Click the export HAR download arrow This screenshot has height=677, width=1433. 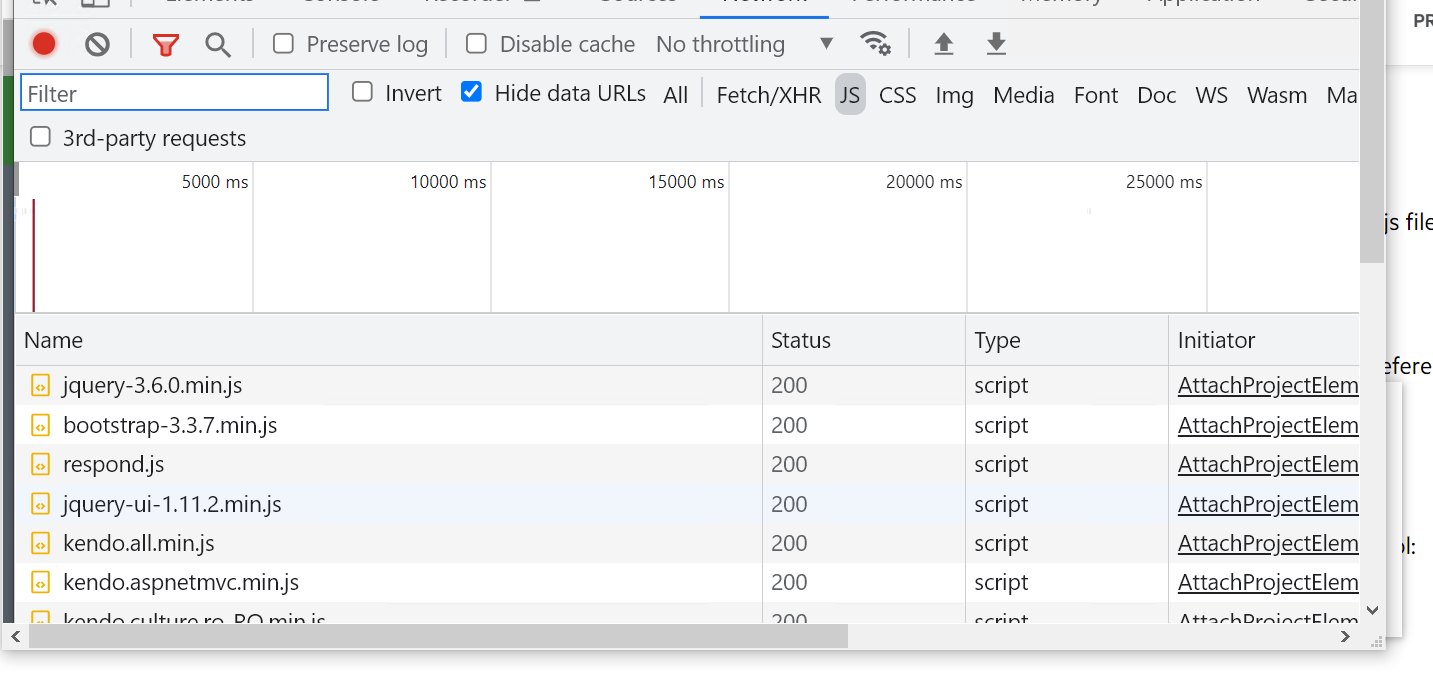pyautogui.click(x=996, y=44)
